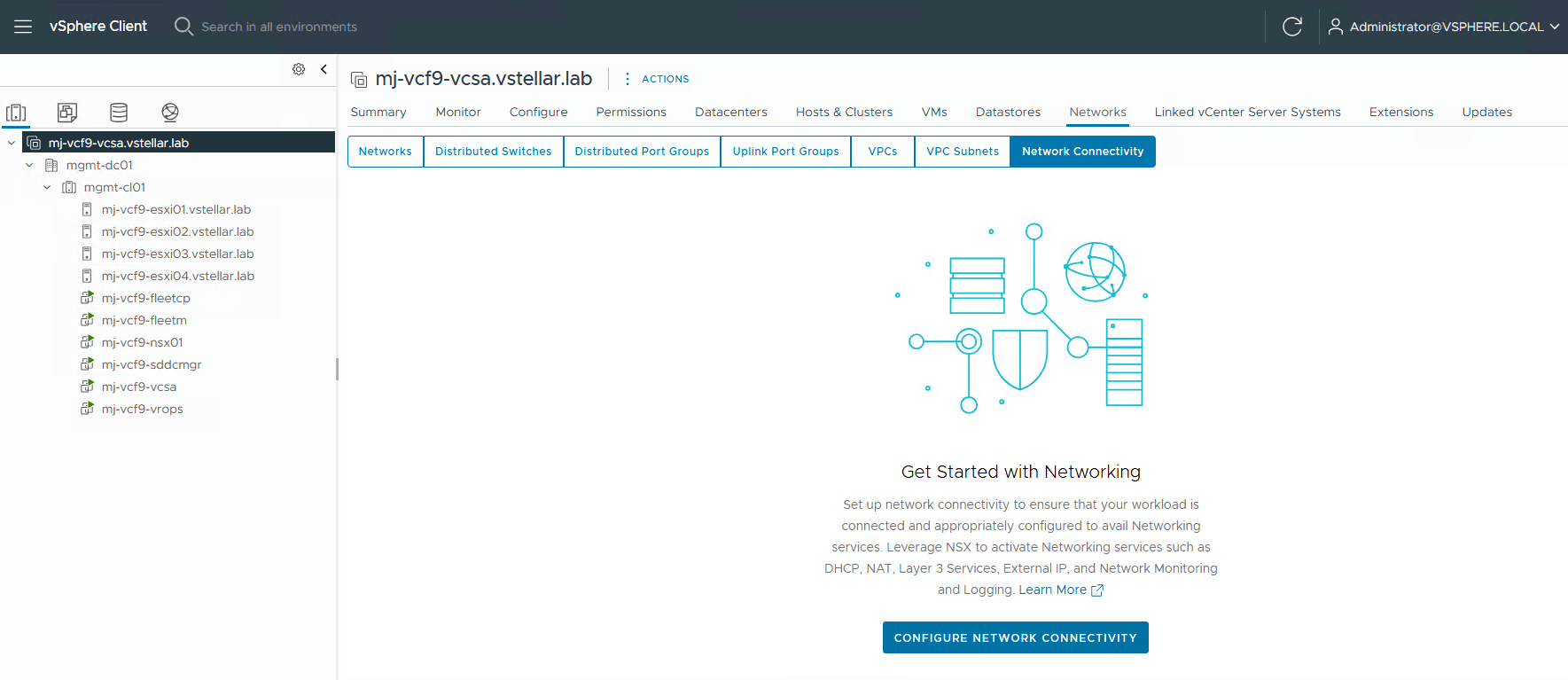Select the Uplink Port Groups sub-tab
Image resolution: width=1568 pixels, height=680 pixels.
click(x=785, y=152)
